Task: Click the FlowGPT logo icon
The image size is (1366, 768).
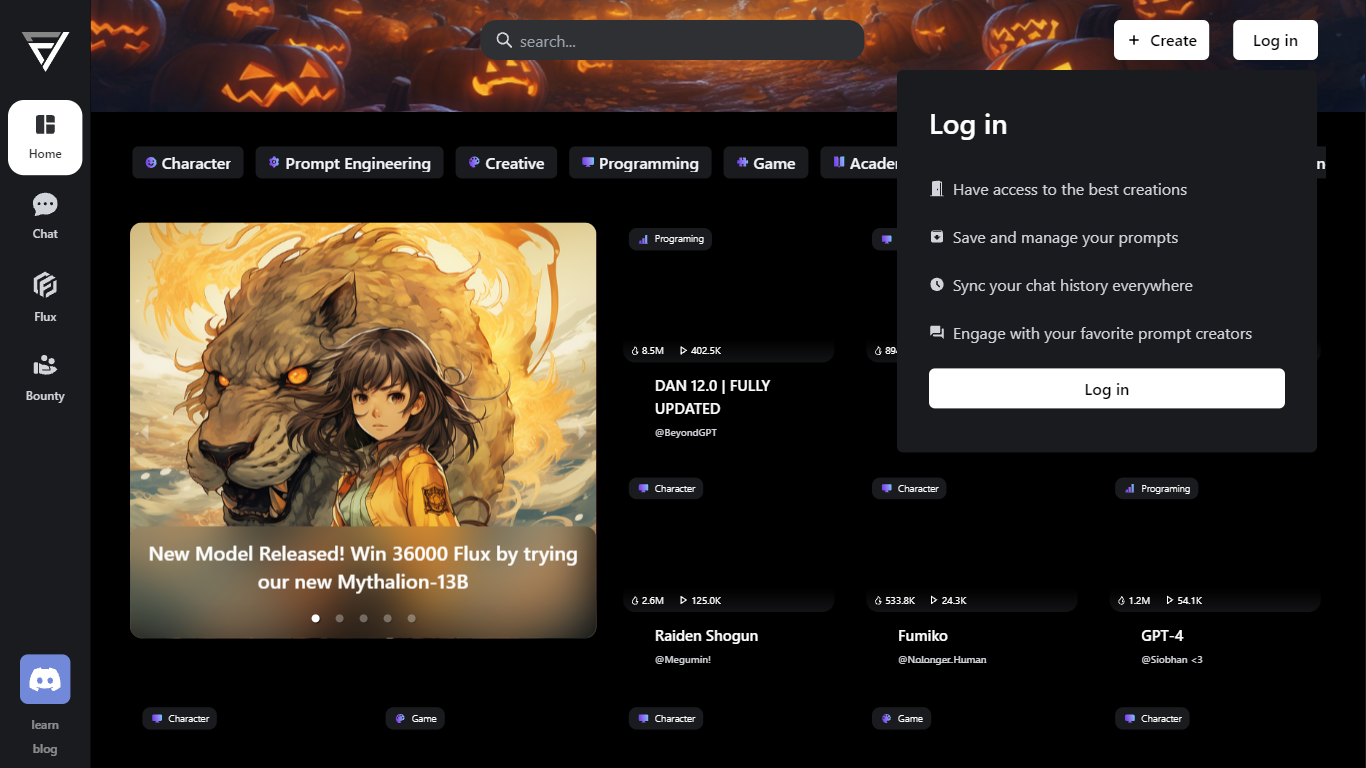Action: 45,51
